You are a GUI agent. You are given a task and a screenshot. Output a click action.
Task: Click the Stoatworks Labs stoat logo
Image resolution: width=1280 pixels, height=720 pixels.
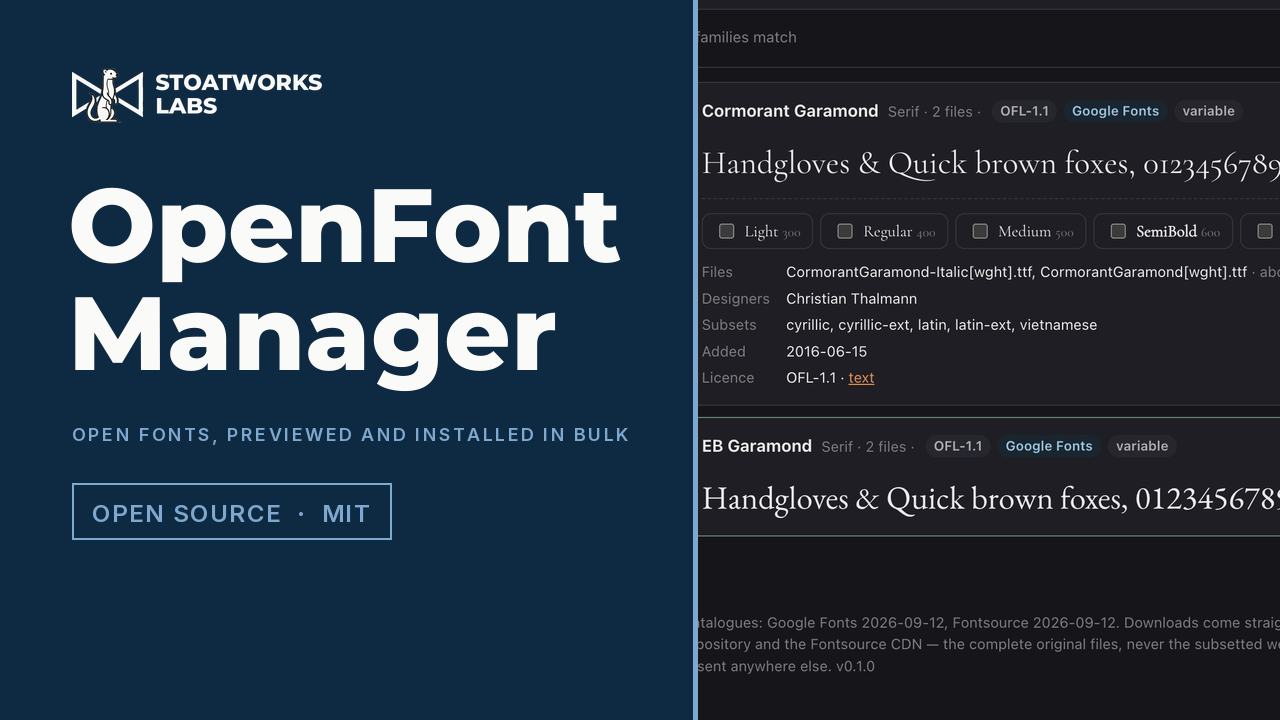pos(108,95)
